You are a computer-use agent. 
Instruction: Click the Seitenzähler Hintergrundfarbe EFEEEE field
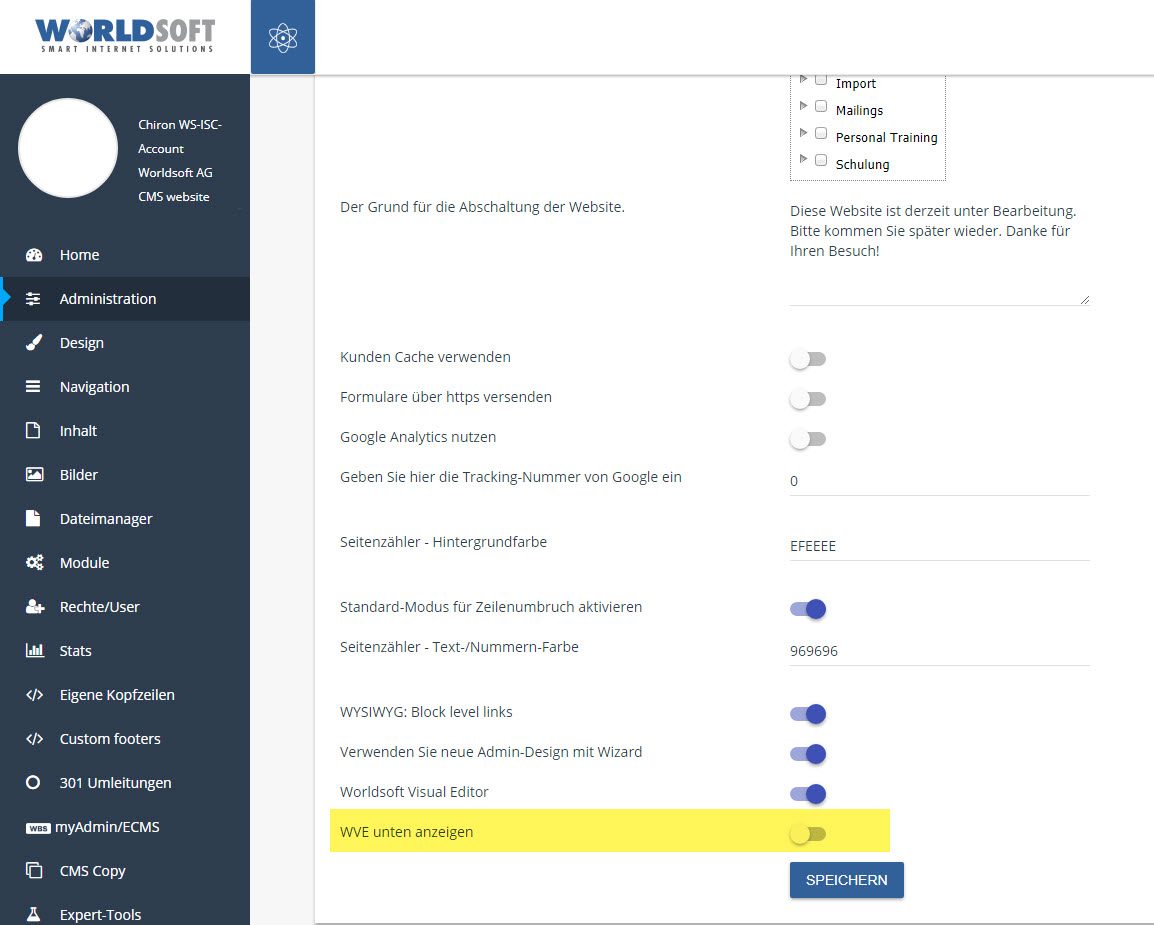938,546
